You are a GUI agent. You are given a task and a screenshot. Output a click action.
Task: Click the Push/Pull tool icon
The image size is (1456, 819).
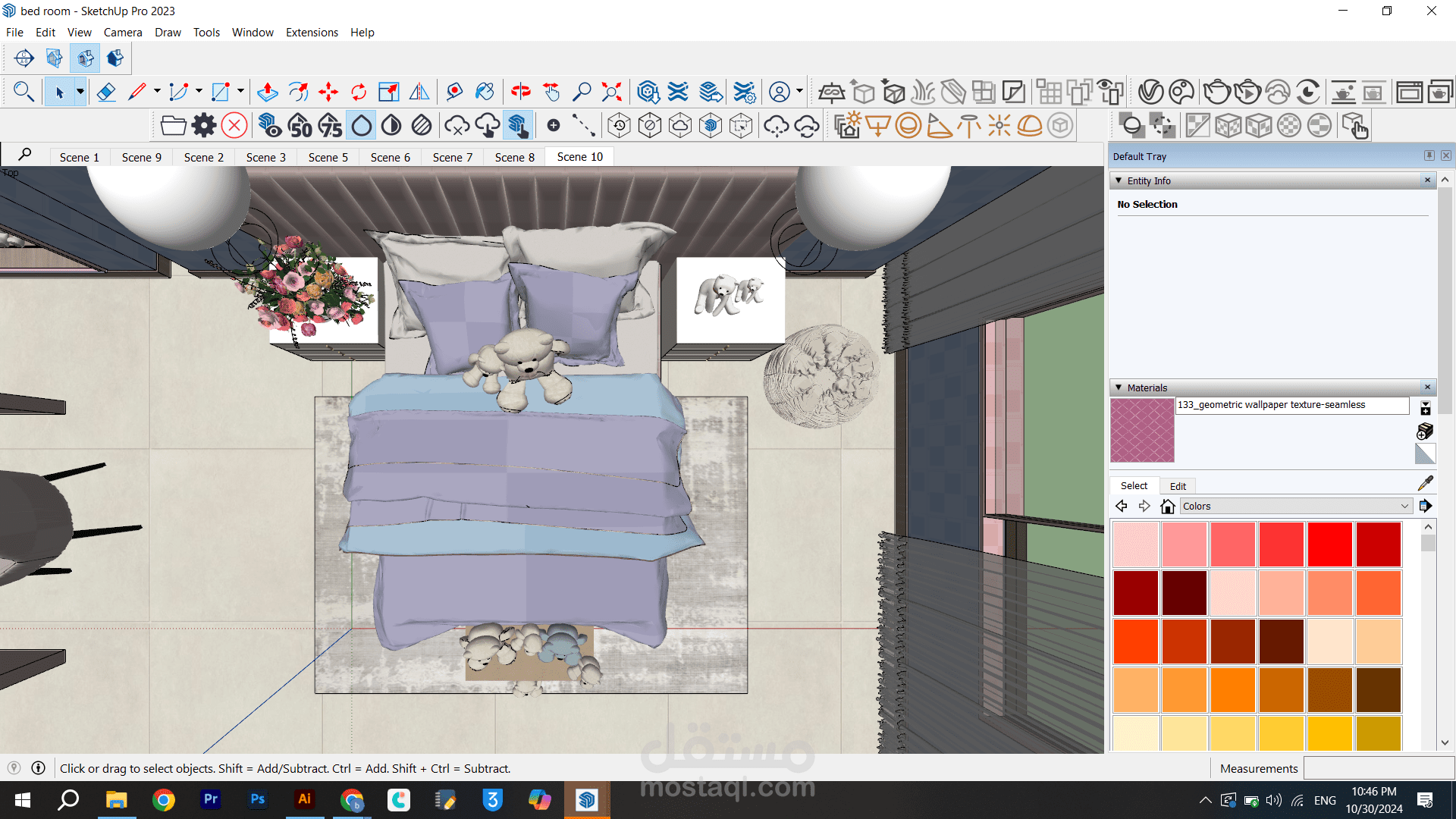tap(267, 93)
